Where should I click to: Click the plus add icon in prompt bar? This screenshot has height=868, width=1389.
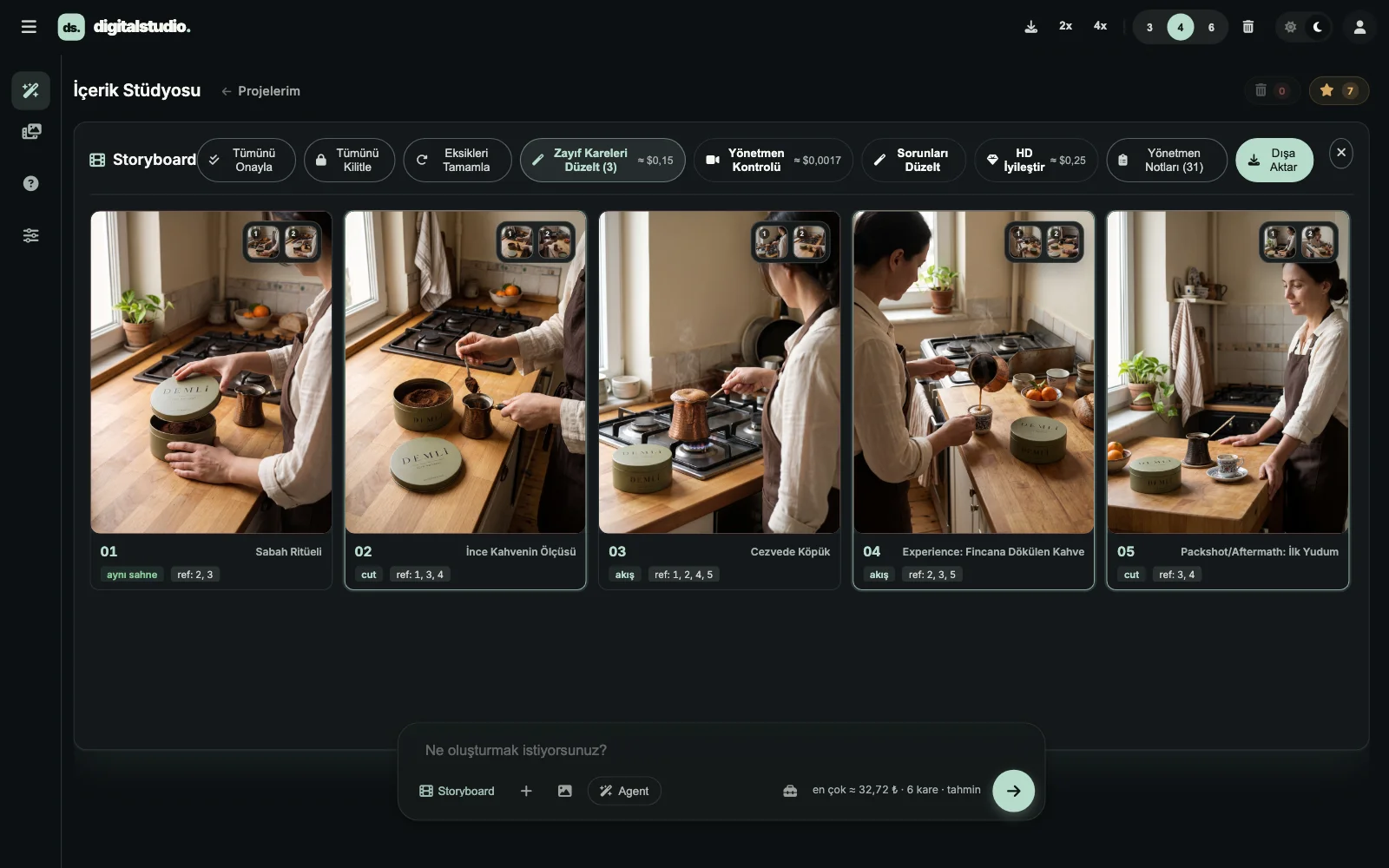(x=526, y=791)
